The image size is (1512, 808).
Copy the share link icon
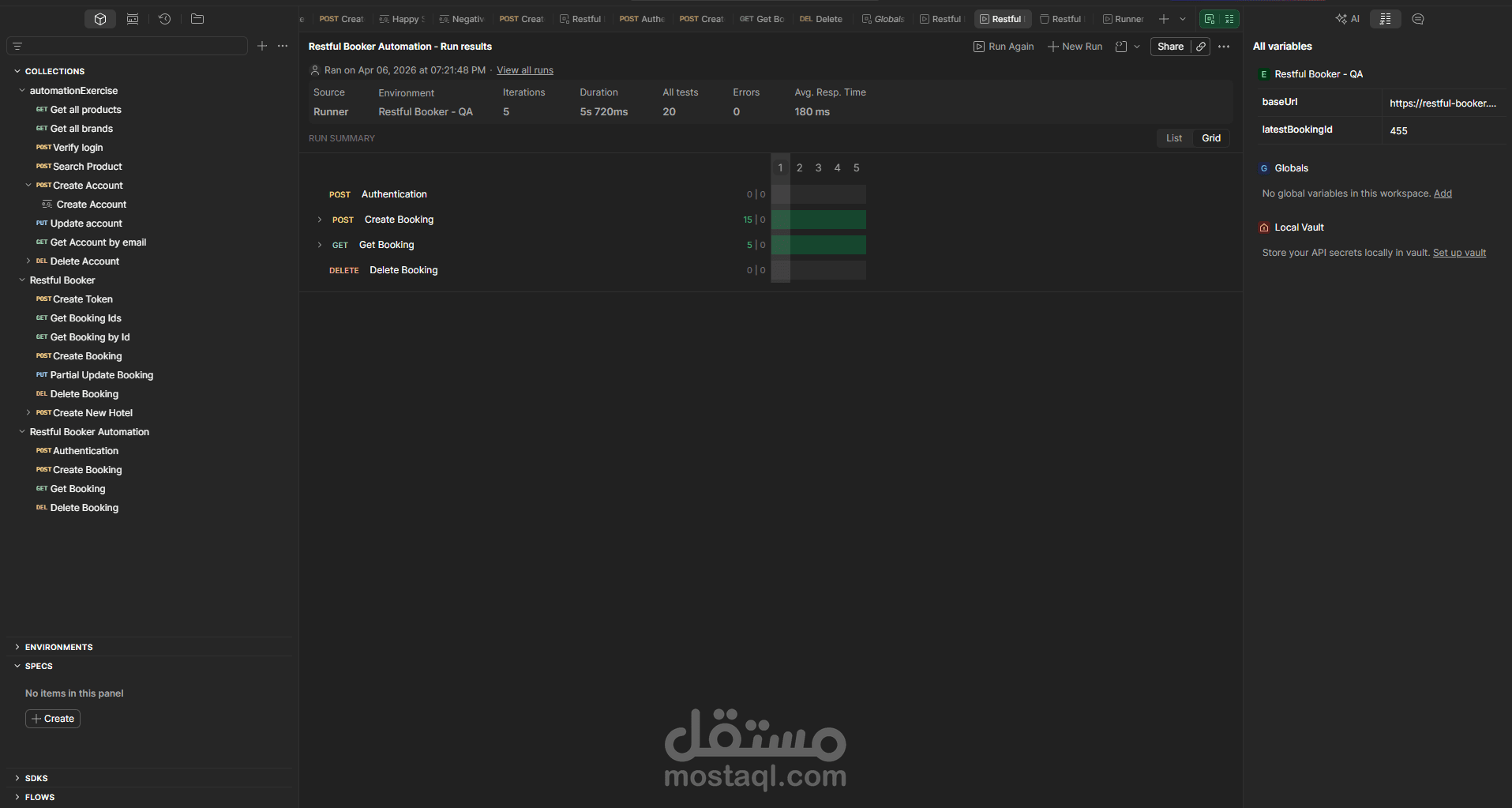[x=1201, y=47]
